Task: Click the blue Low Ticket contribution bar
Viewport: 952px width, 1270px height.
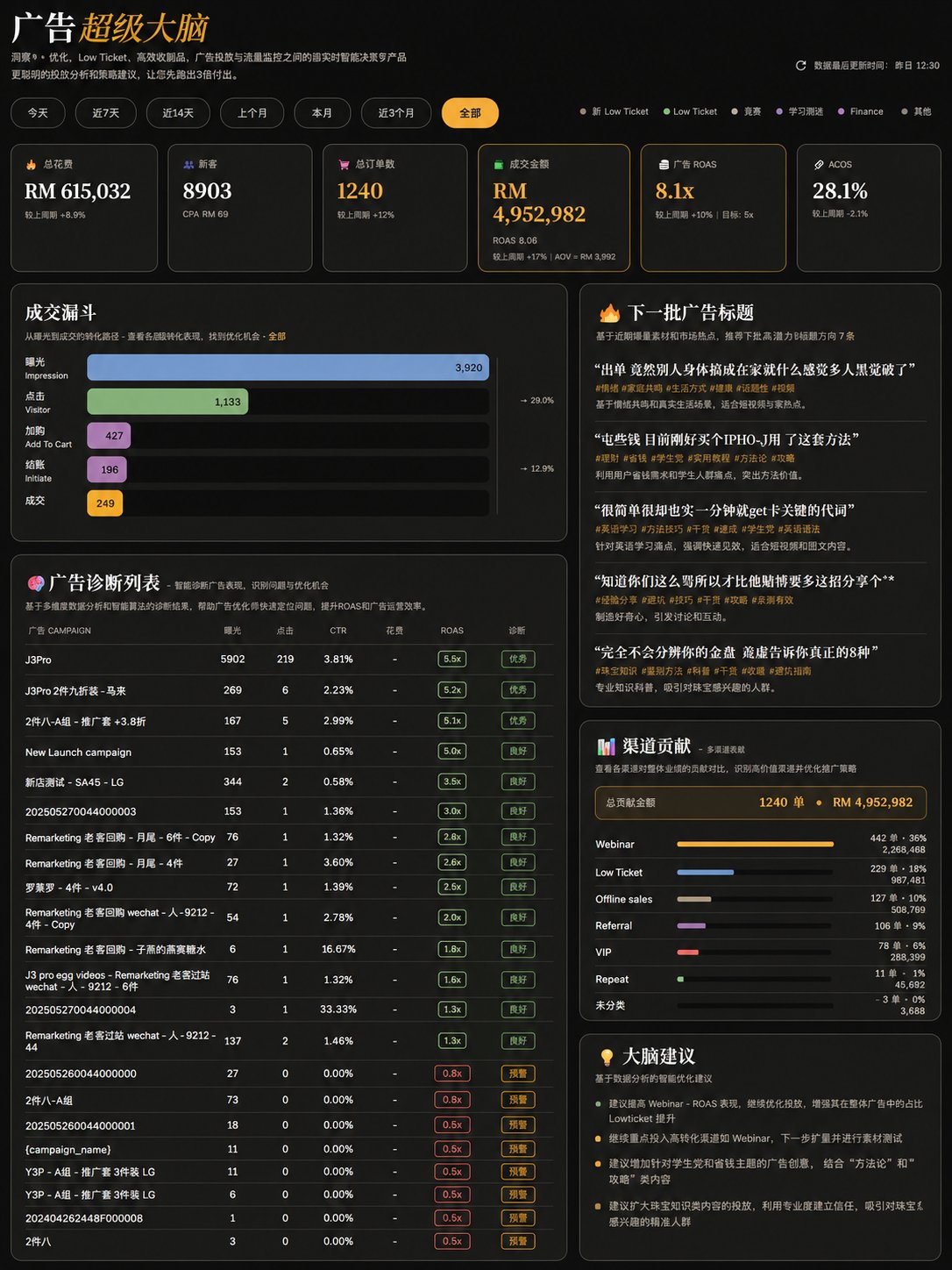Action: click(705, 873)
